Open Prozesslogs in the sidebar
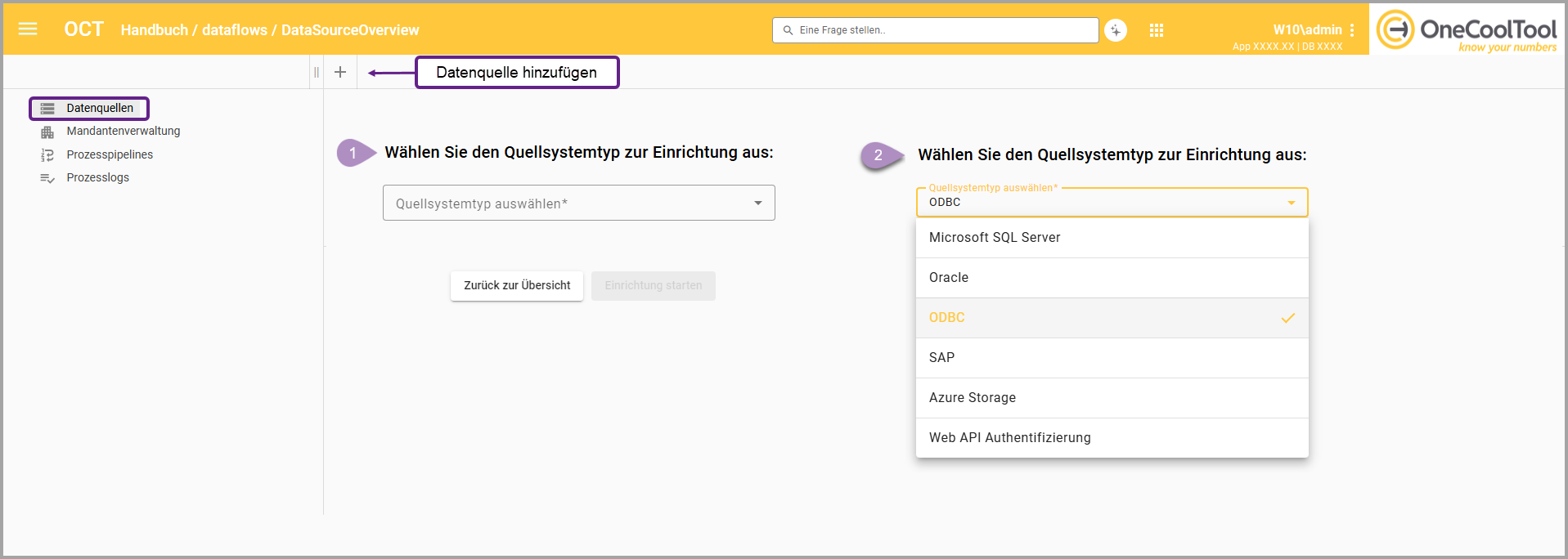Viewport: 1568px width, 559px height. (x=98, y=177)
